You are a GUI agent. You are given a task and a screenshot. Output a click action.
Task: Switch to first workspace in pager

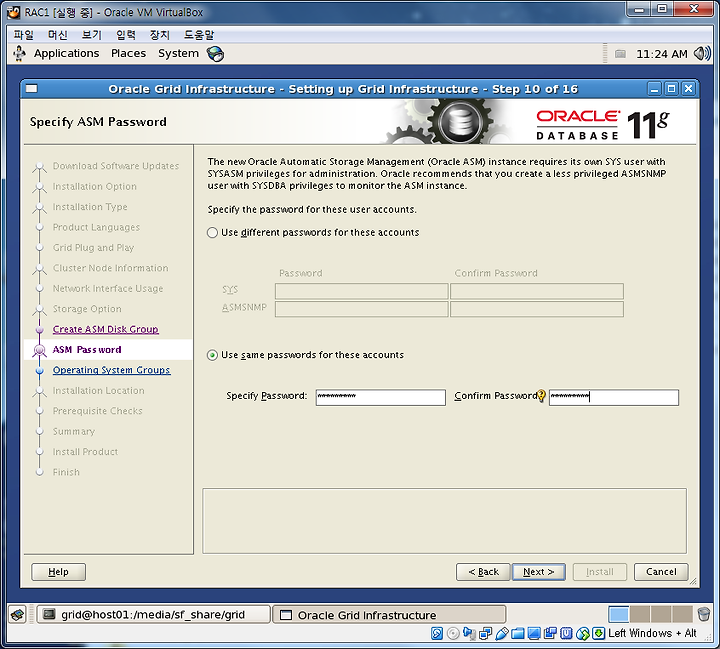tap(619, 614)
